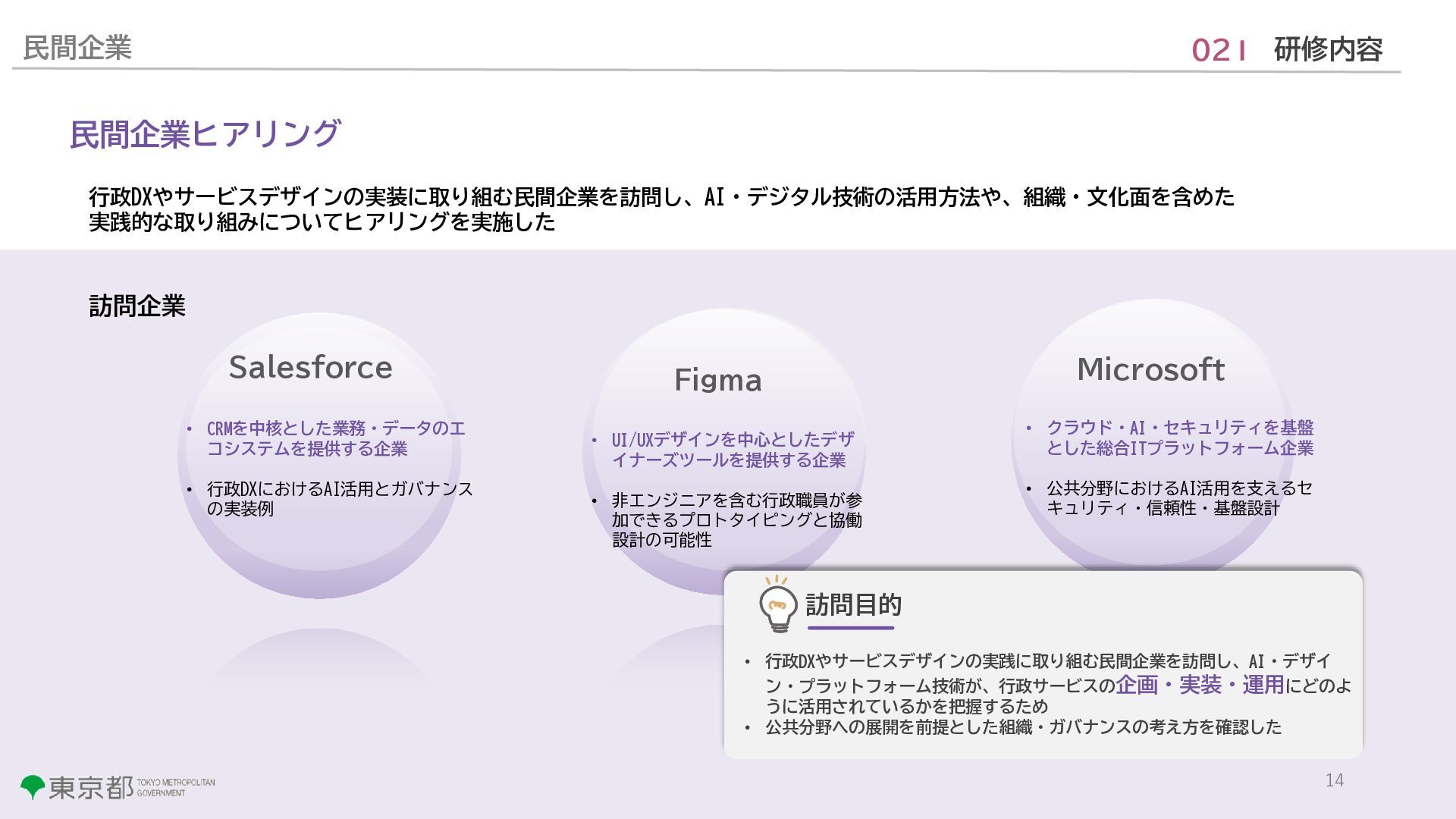This screenshot has width=1456, height=819.
Task: Click the 東京都 logo text
Action: (x=91, y=788)
